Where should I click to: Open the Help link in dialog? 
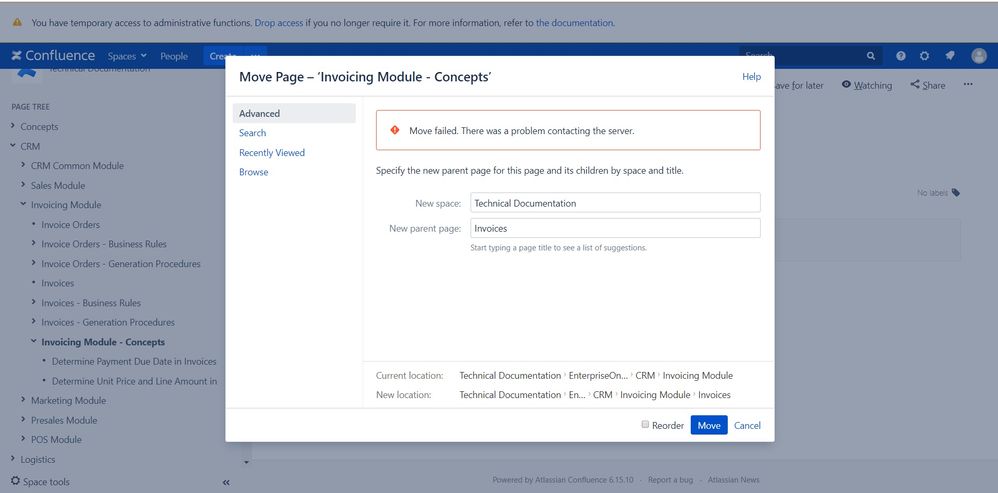tap(751, 76)
